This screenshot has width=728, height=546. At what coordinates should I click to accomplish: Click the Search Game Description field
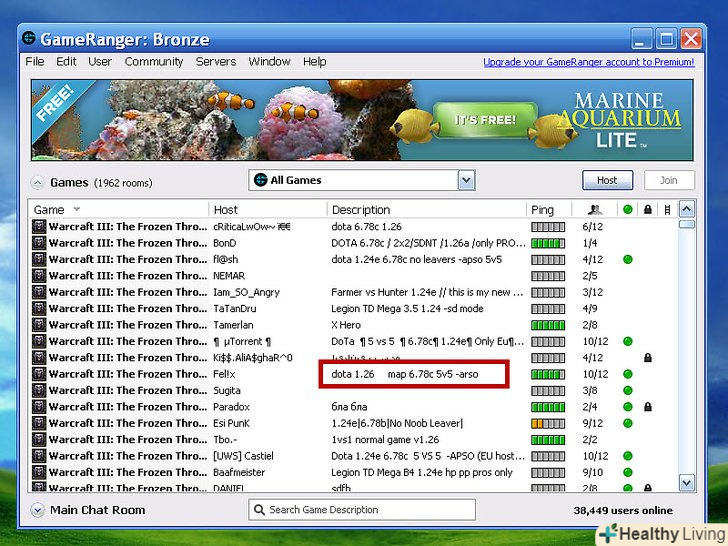[x=362, y=510]
